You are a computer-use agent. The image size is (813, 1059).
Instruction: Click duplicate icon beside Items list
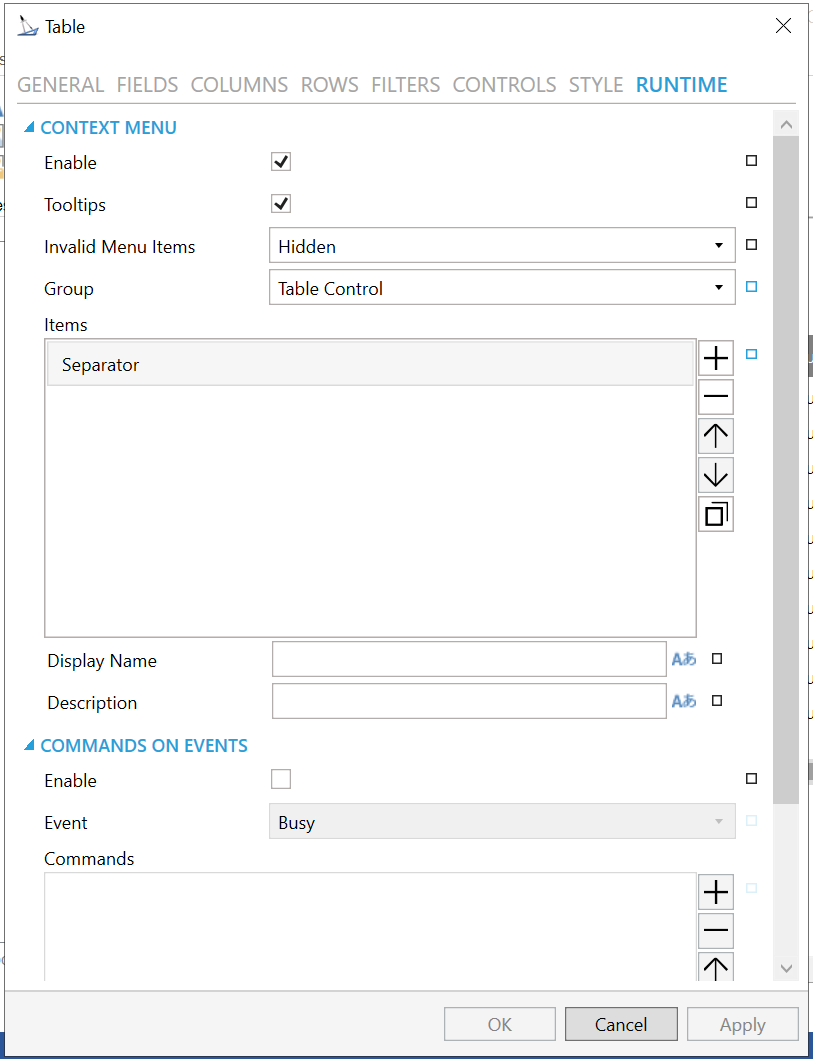pyautogui.click(x=715, y=514)
